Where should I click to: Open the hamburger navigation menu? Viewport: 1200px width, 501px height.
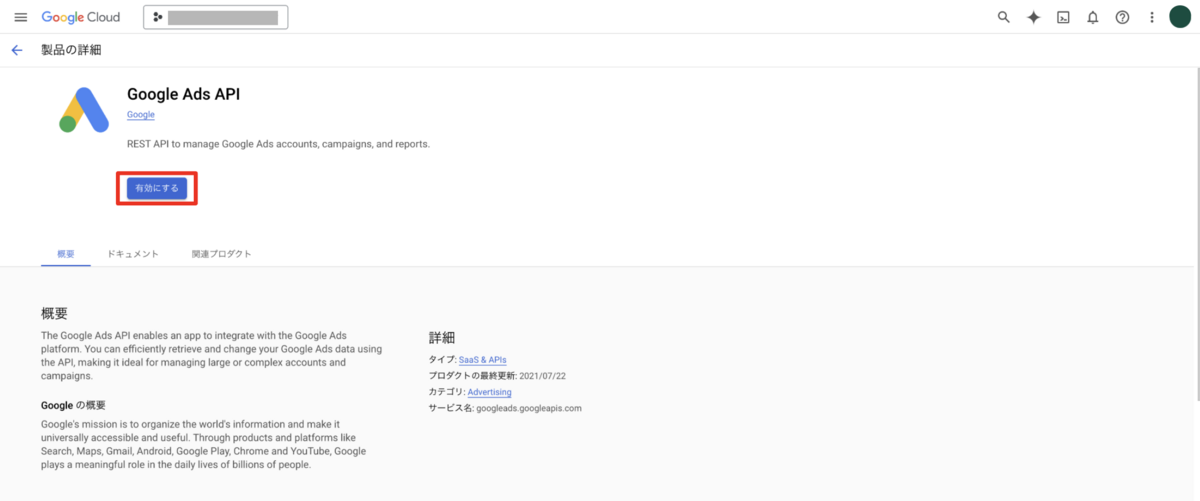tap(20, 17)
